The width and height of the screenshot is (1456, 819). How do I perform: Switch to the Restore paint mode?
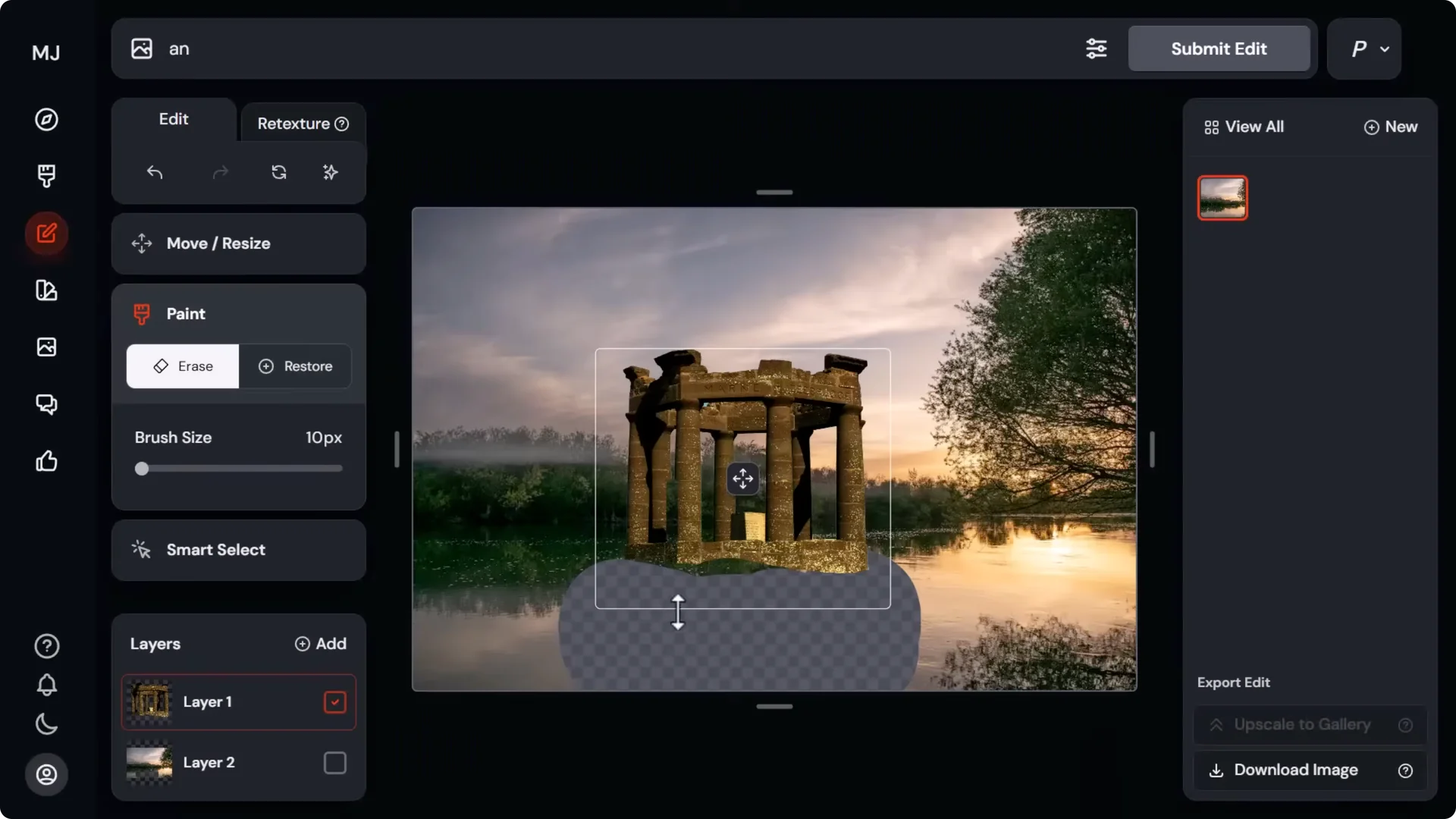pos(296,366)
